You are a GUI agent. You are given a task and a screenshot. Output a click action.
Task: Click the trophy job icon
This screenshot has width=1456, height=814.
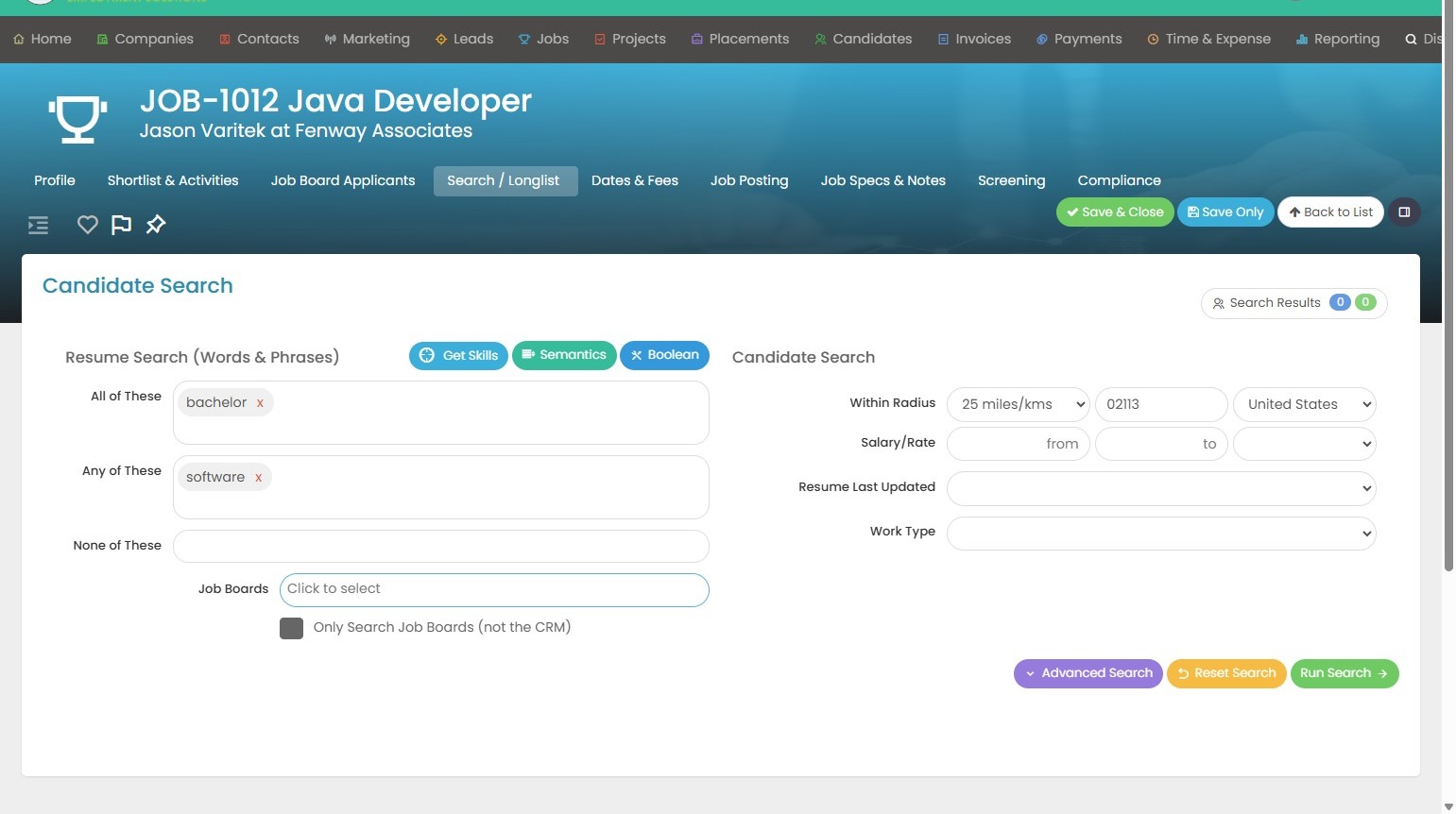coord(77,118)
